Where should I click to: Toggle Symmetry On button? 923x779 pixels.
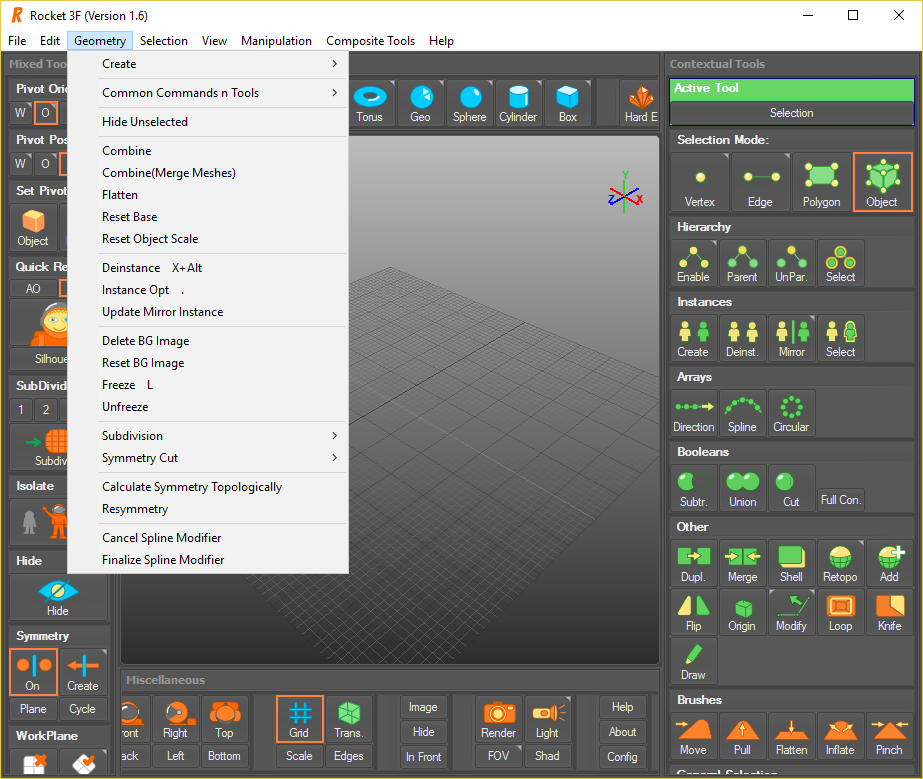33,672
